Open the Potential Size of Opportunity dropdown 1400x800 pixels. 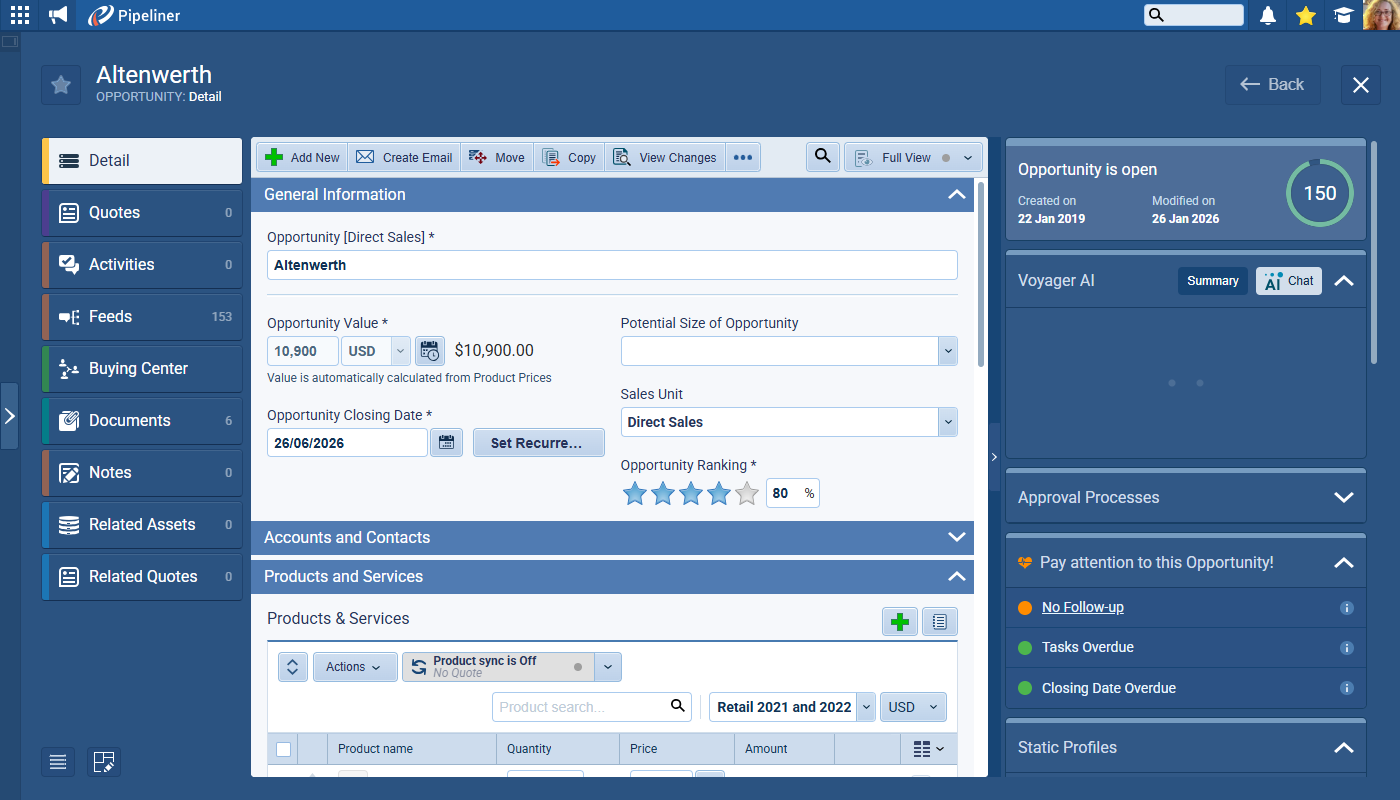tap(947, 351)
